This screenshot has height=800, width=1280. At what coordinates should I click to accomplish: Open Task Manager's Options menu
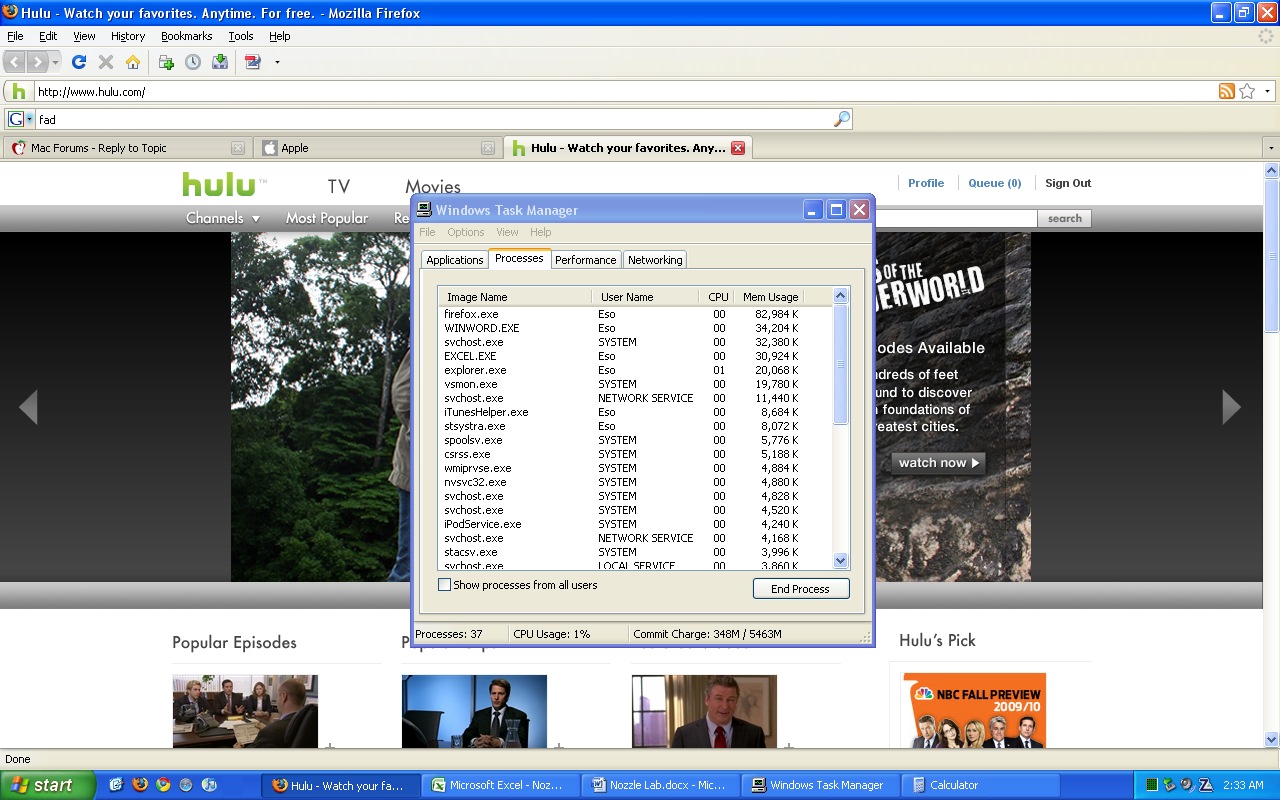coord(466,232)
